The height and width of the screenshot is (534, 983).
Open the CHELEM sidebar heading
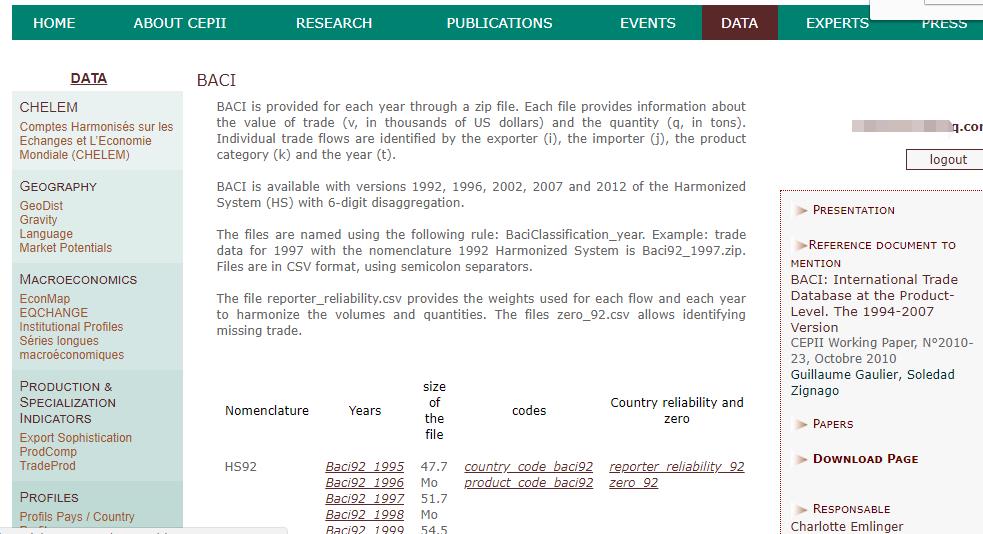48,107
